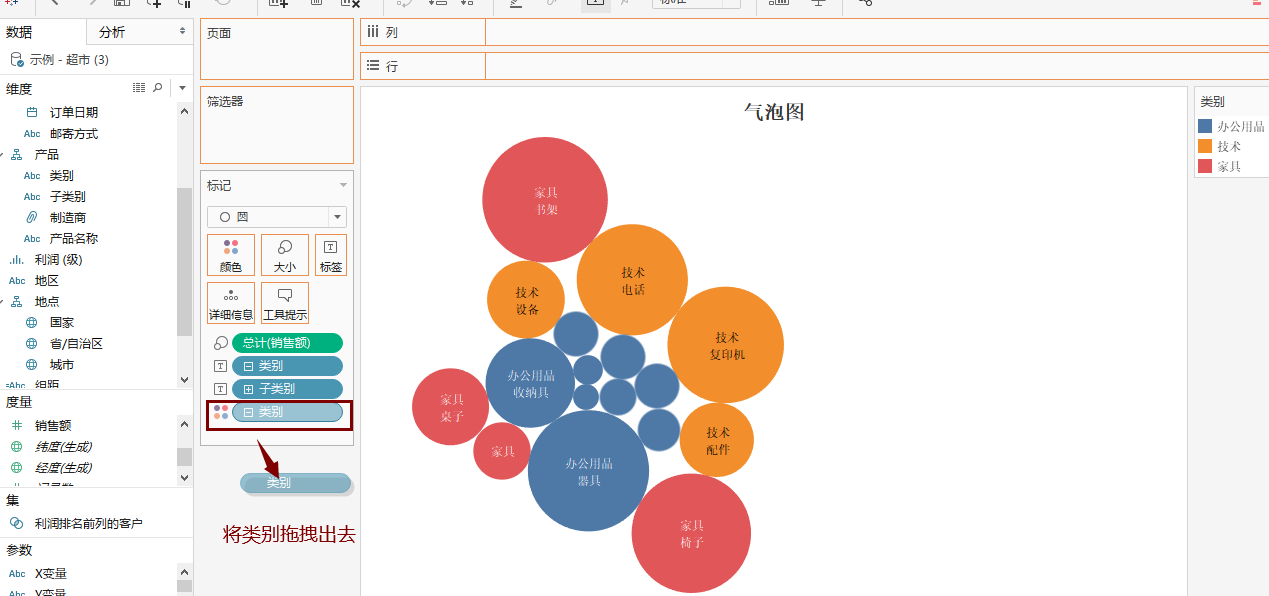The height and width of the screenshot is (596, 1269).
Task: Select the 邮寄方式 field
Action: 74,133
